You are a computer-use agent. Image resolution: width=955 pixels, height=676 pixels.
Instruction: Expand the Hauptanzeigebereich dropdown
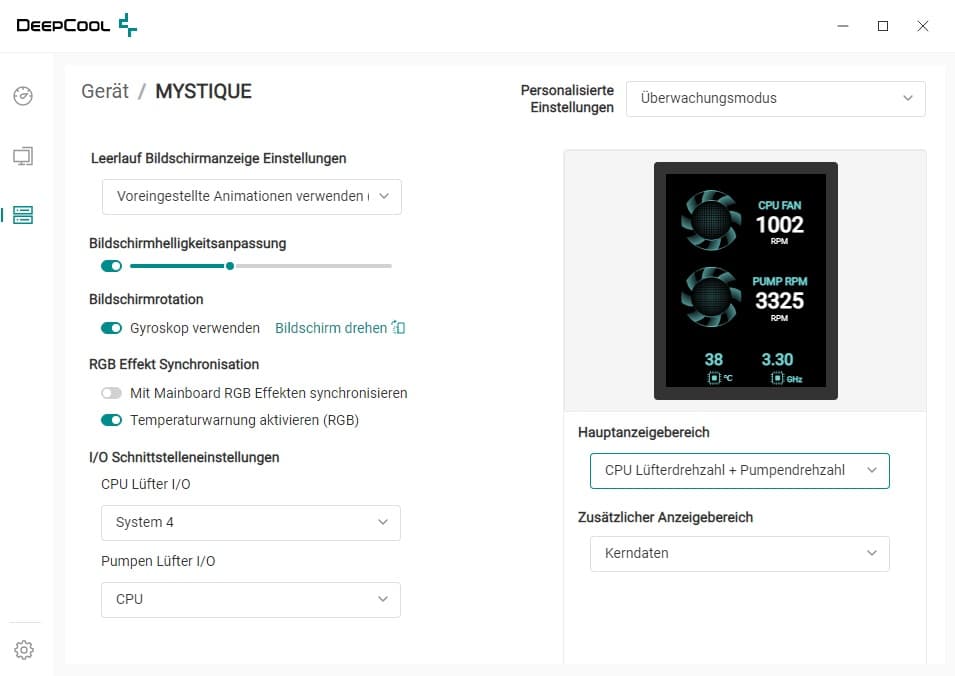(739, 470)
